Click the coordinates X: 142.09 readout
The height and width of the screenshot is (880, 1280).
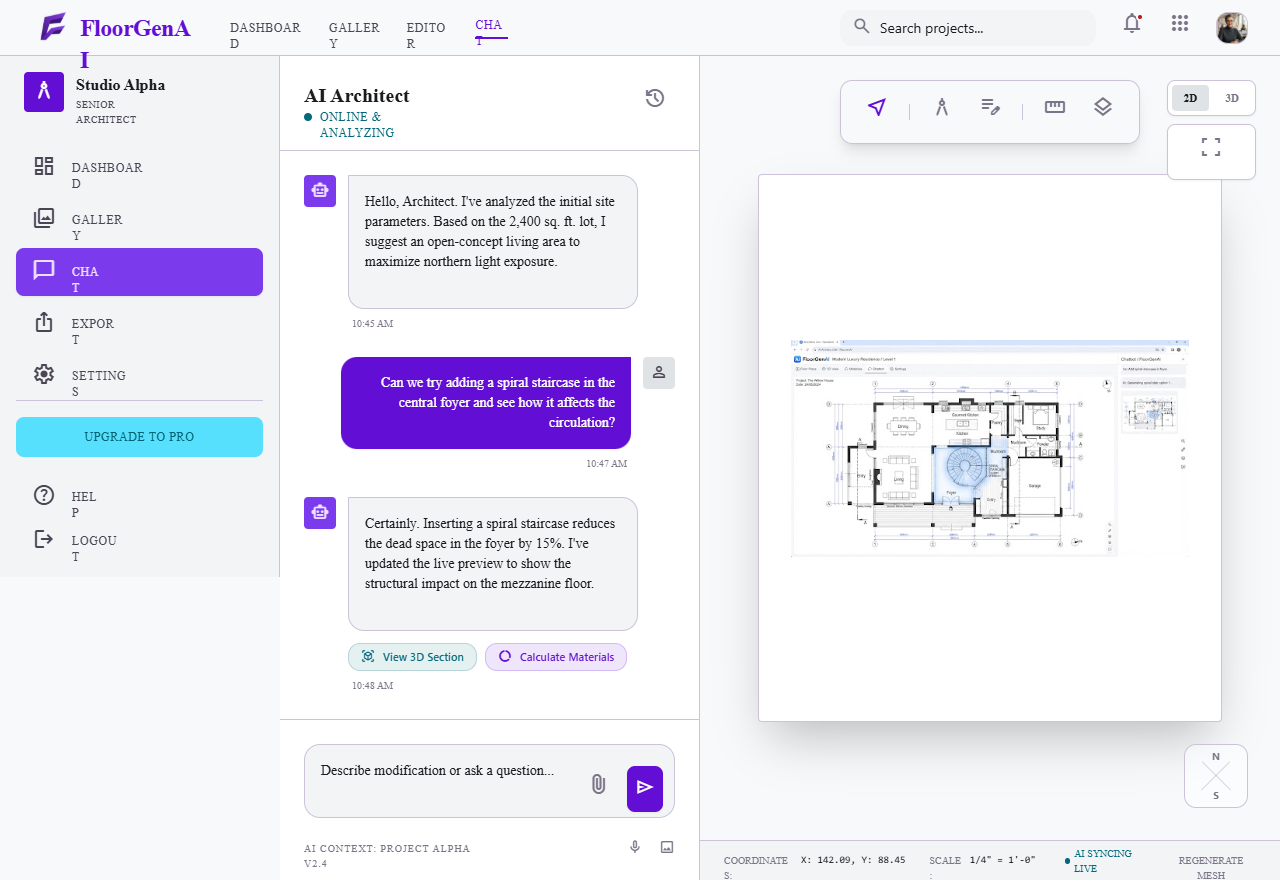[x=853, y=860]
